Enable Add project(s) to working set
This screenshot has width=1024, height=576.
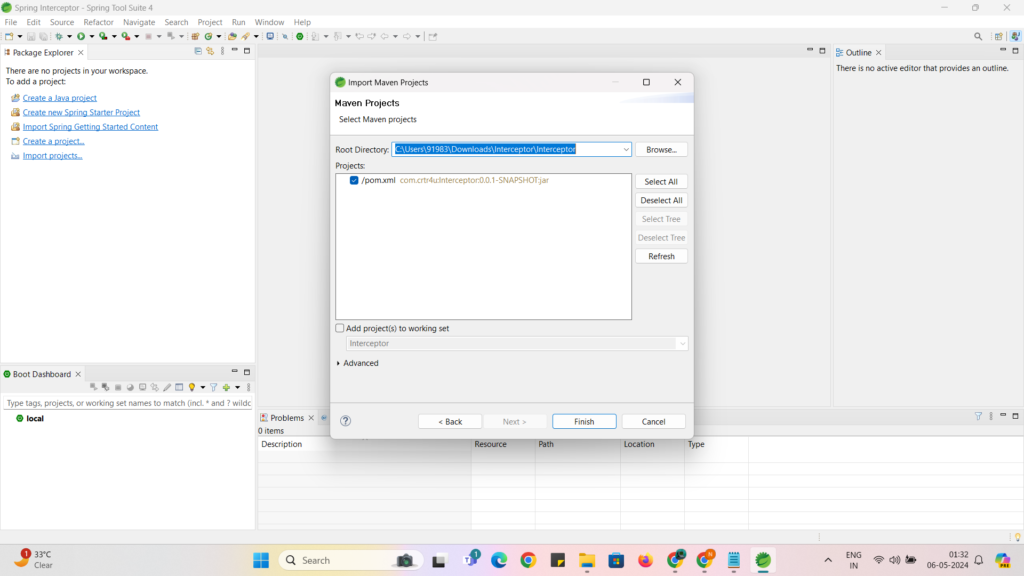coord(340,328)
